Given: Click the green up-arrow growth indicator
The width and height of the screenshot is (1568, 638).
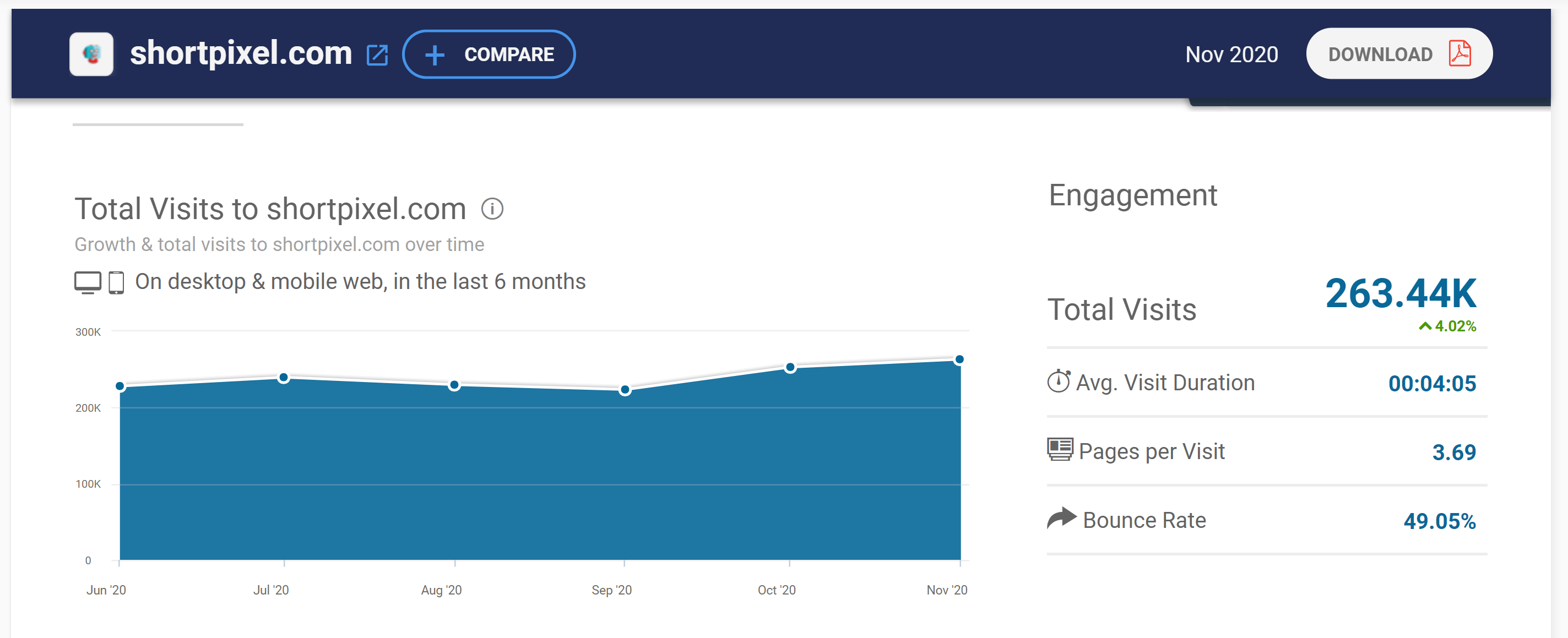Looking at the screenshot, I should click(x=1424, y=326).
